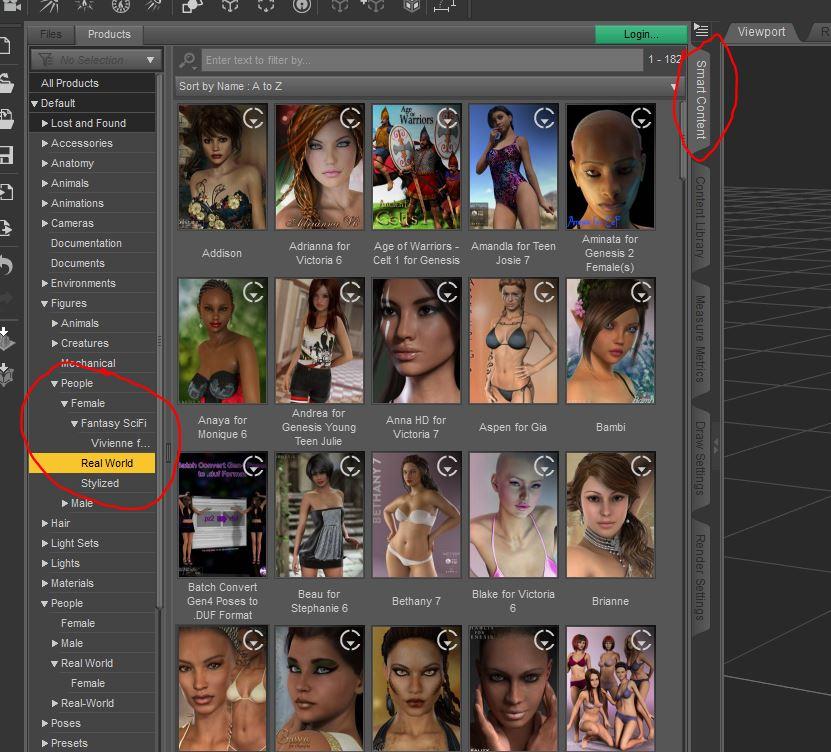831x752 pixels.
Task: Select the Draw Settings side tab
Action: pyautogui.click(x=701, y=458)
